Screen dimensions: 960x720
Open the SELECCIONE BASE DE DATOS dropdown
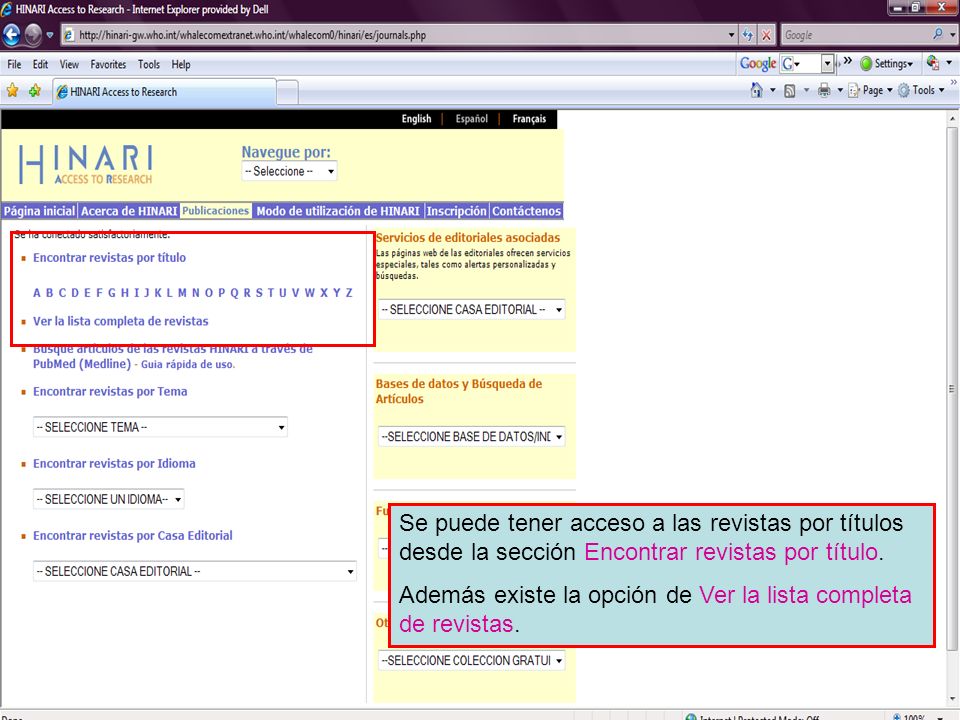(471, 437)
